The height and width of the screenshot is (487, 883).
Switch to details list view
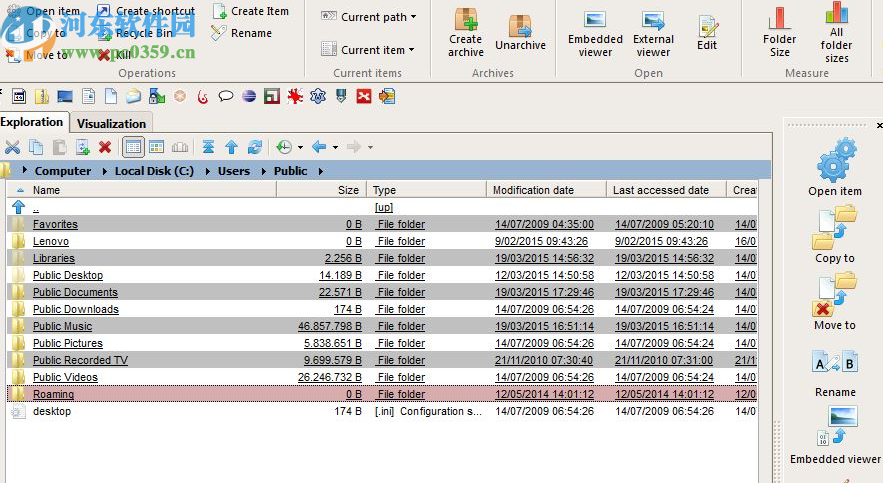(x=133, y=148)
